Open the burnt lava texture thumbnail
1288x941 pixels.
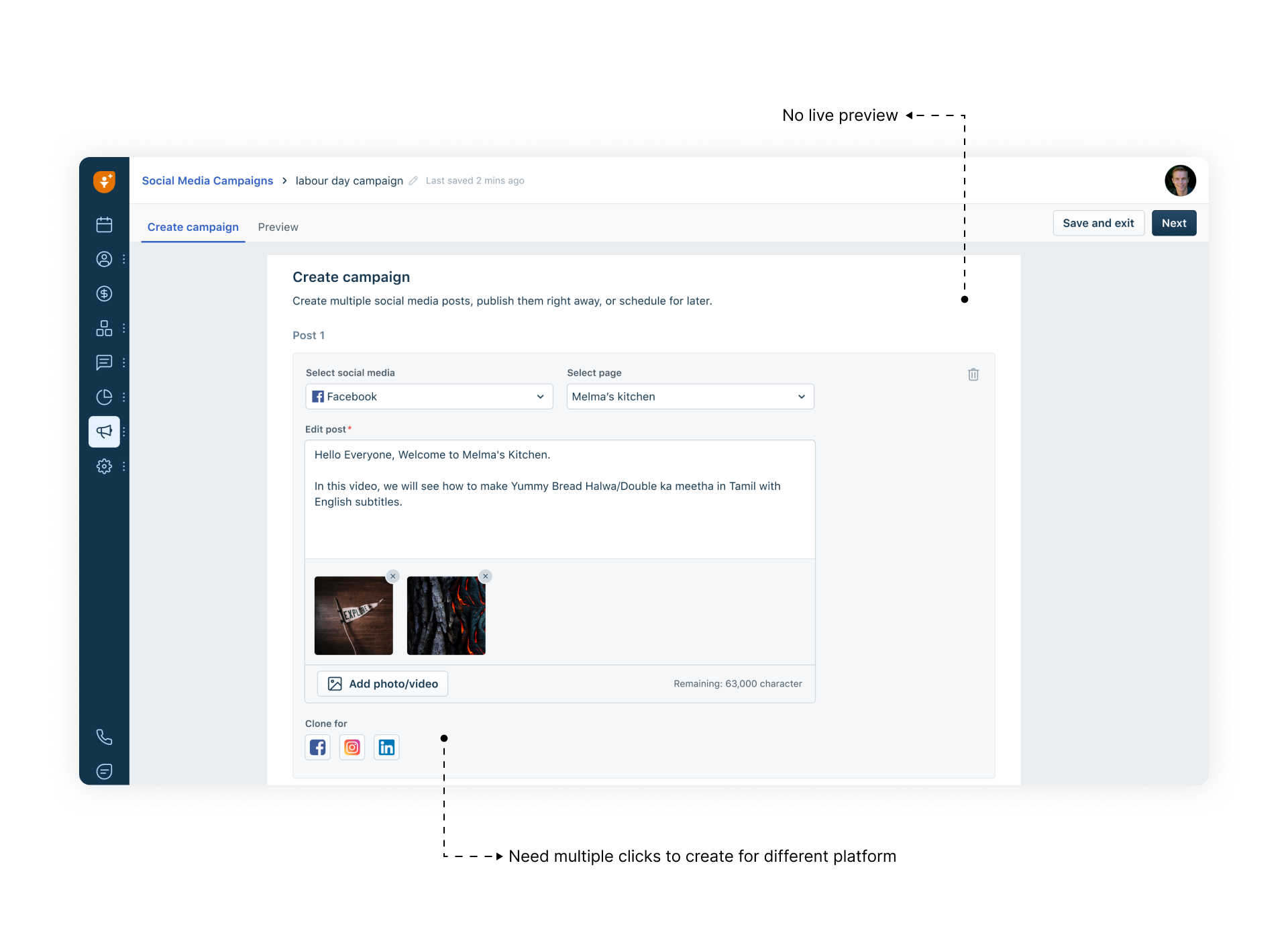(x=446, y=615)
